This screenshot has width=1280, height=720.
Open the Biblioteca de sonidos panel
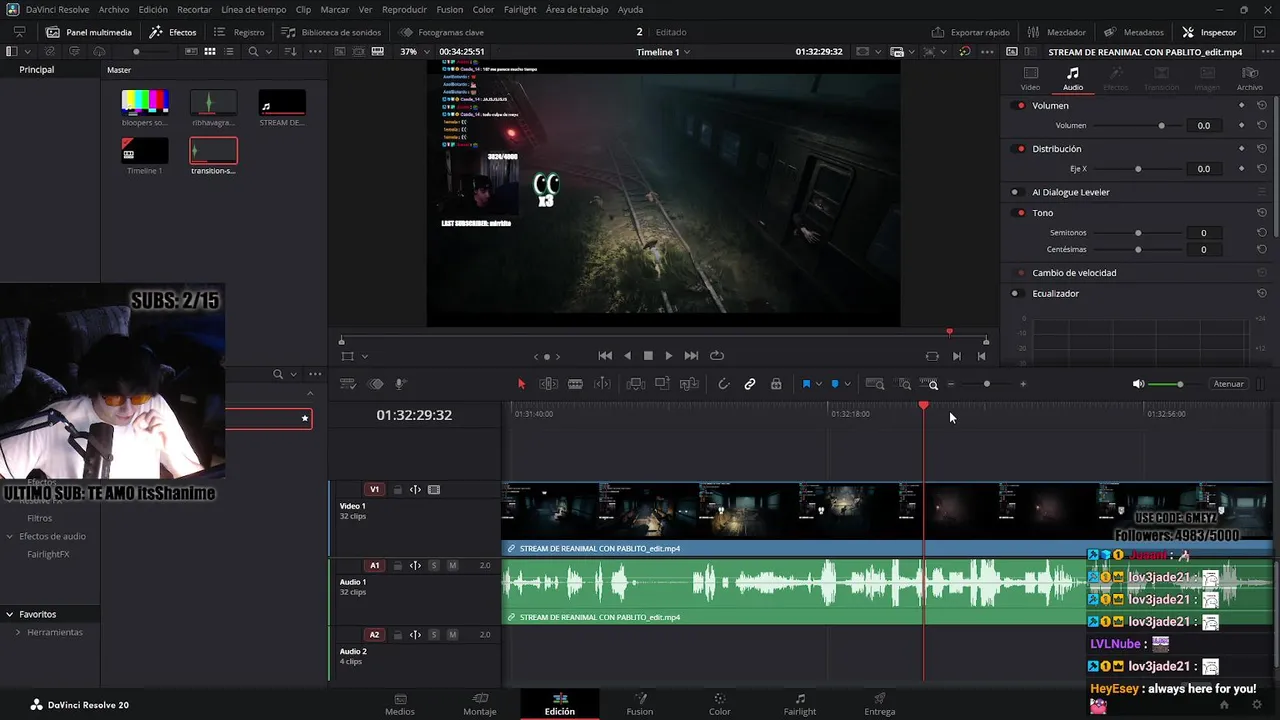332,32
